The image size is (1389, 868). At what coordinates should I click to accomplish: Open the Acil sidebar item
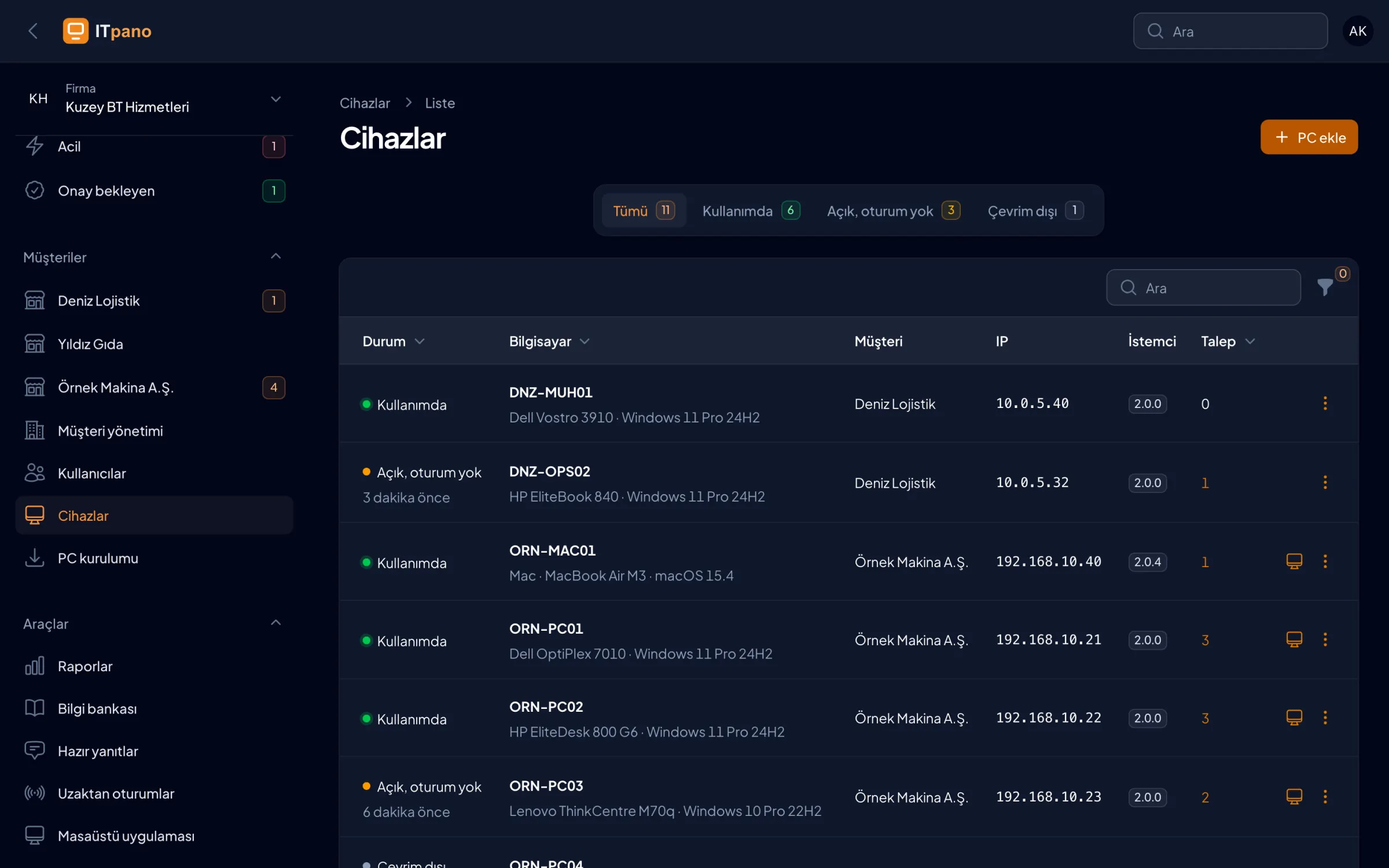click(x=154, y=147)
